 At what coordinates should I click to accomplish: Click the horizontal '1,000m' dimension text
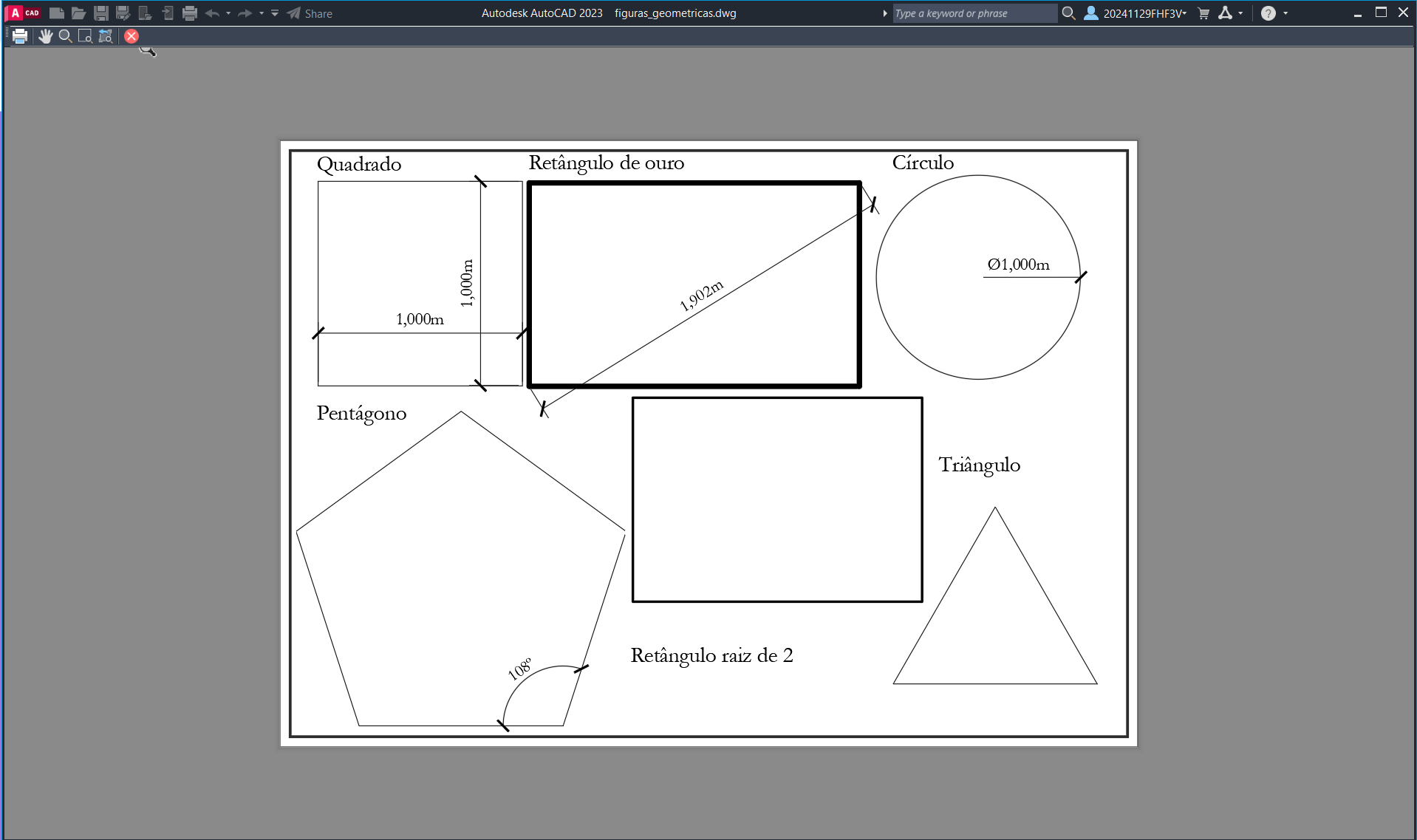(x=420, y=319)
